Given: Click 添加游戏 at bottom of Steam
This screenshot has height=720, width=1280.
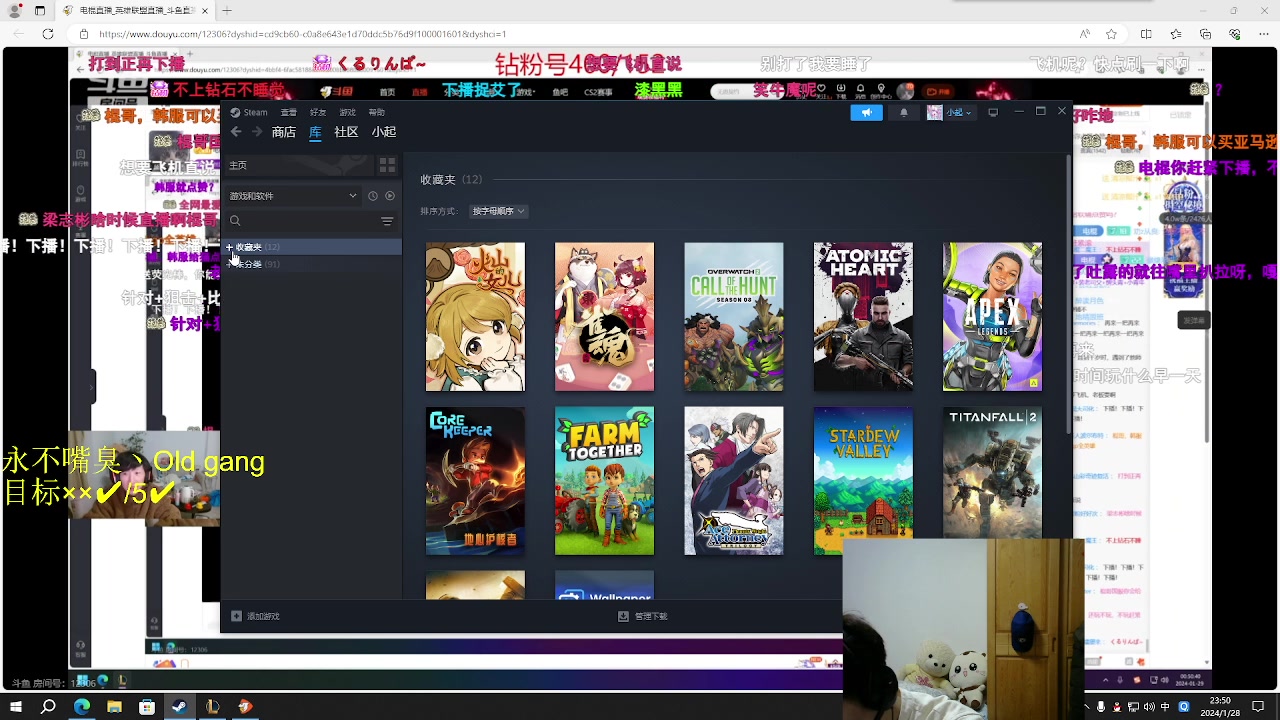Looking at the screenshot, I should (256, 616).
